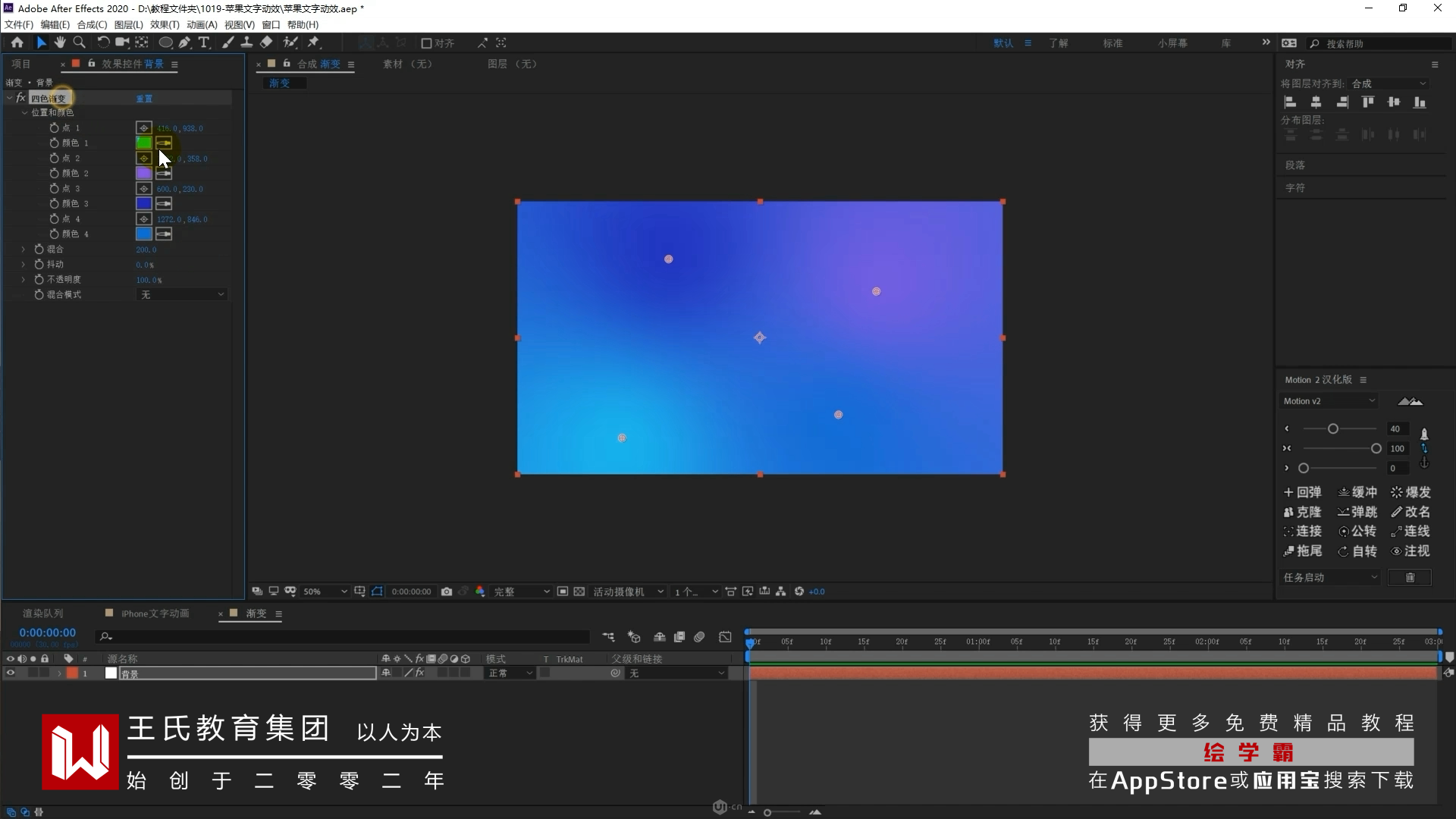Click eyedropper for 颜色 3

pos(164,204)
